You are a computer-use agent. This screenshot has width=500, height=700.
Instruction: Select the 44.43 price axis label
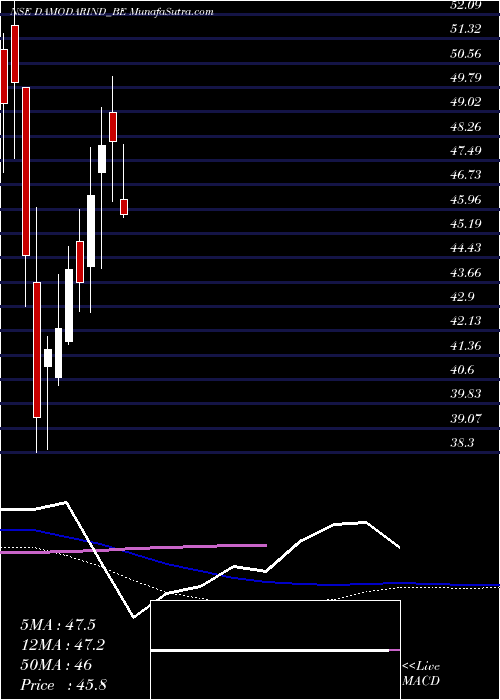click(465, 248)
